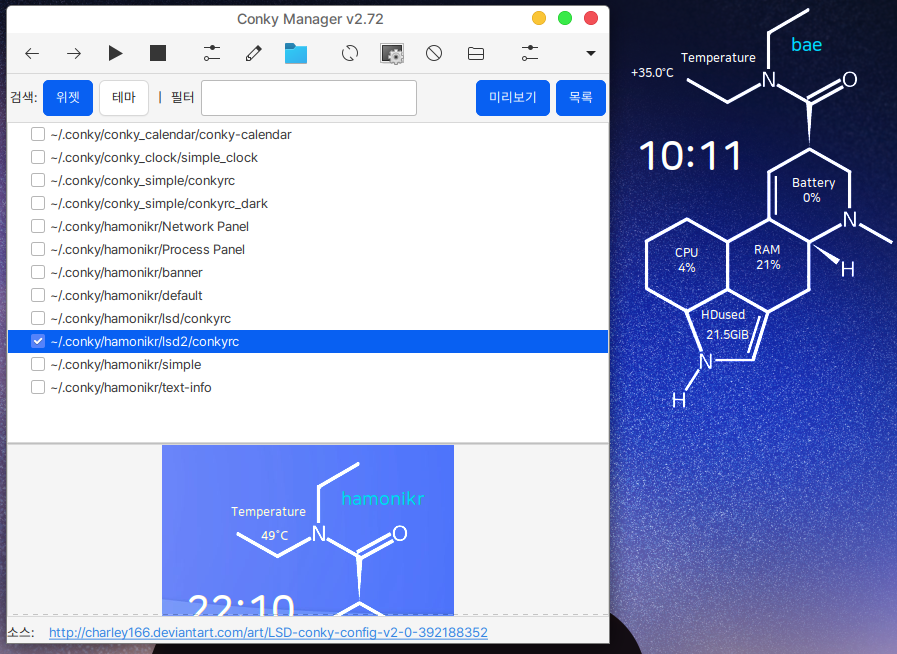Click into the 필터 text field

tap(309, 98)
